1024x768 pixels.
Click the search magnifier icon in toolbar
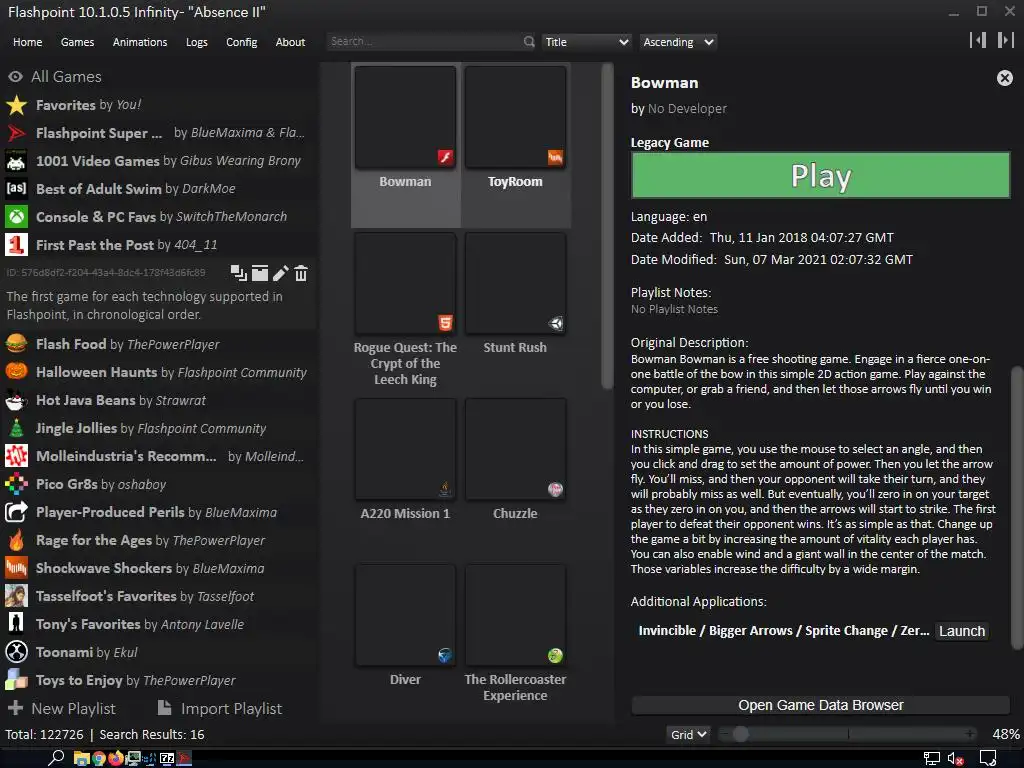529,42
